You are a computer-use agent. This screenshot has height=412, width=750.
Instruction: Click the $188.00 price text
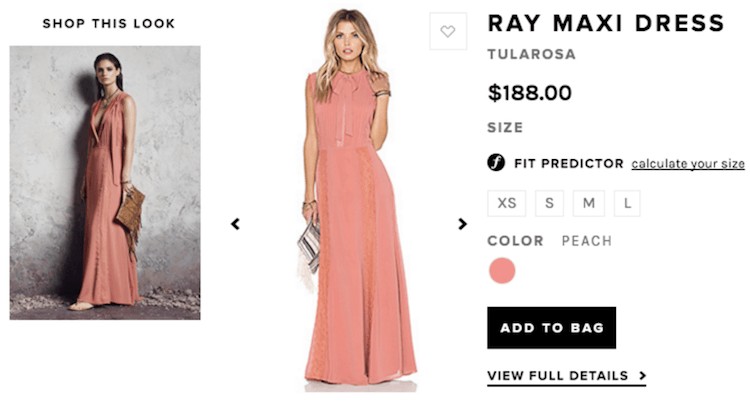[529, 94]
